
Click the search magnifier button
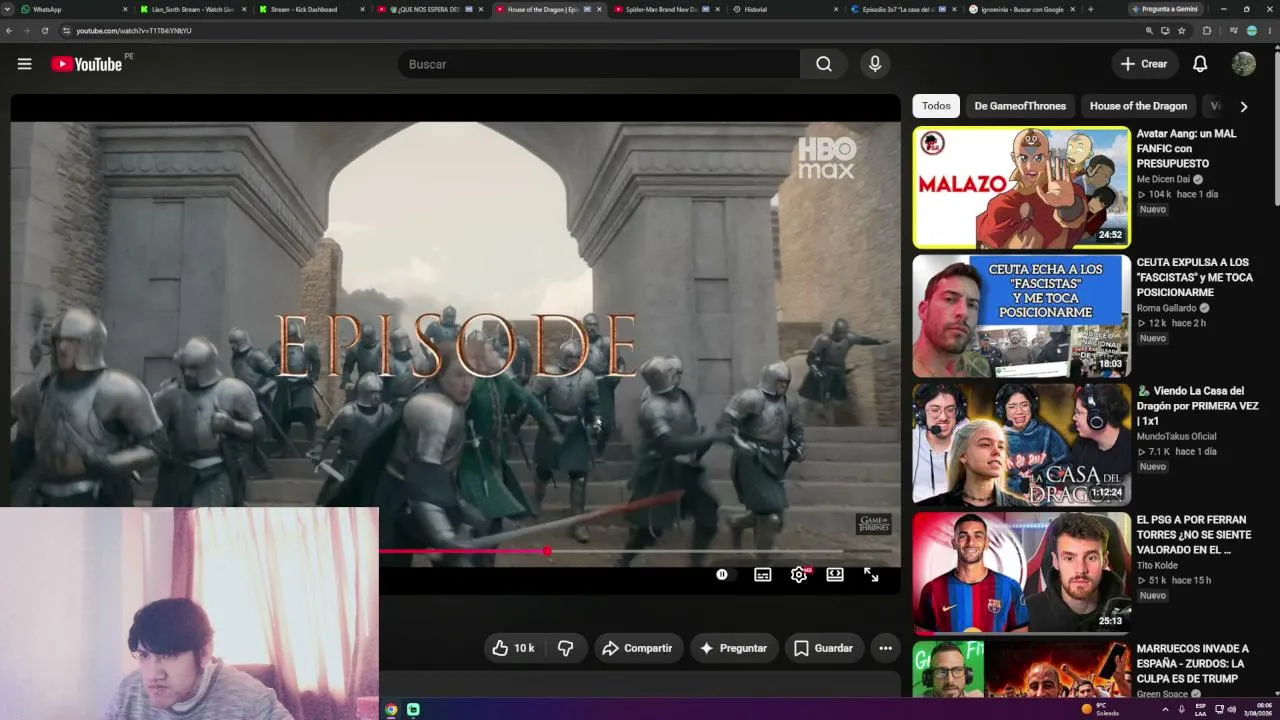[x=823, y=64]
